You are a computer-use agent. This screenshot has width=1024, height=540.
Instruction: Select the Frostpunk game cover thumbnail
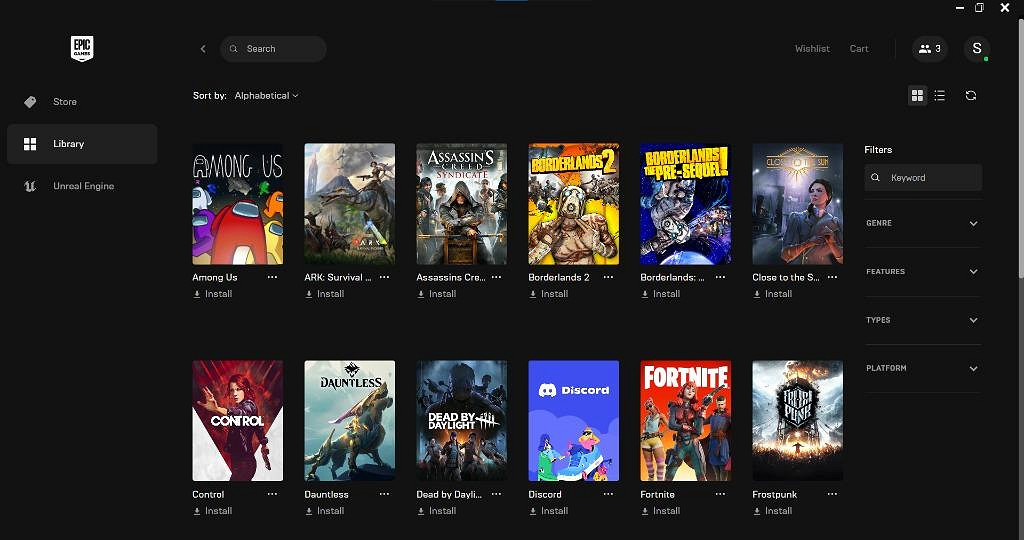[797, 421]
